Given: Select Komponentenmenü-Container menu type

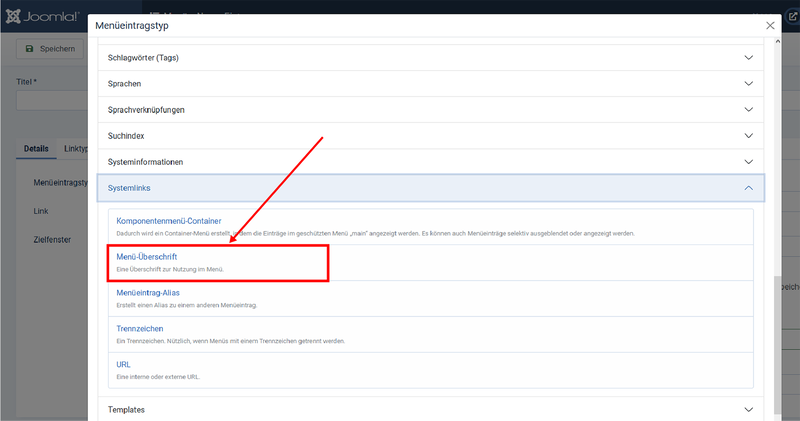Looking at the screenshot, I should coord(169,221).
